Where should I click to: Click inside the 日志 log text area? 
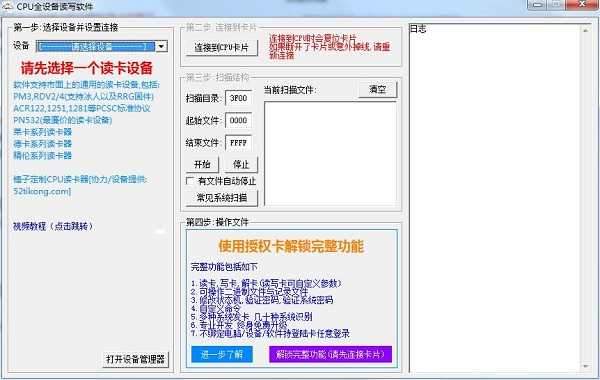[496, 199]
